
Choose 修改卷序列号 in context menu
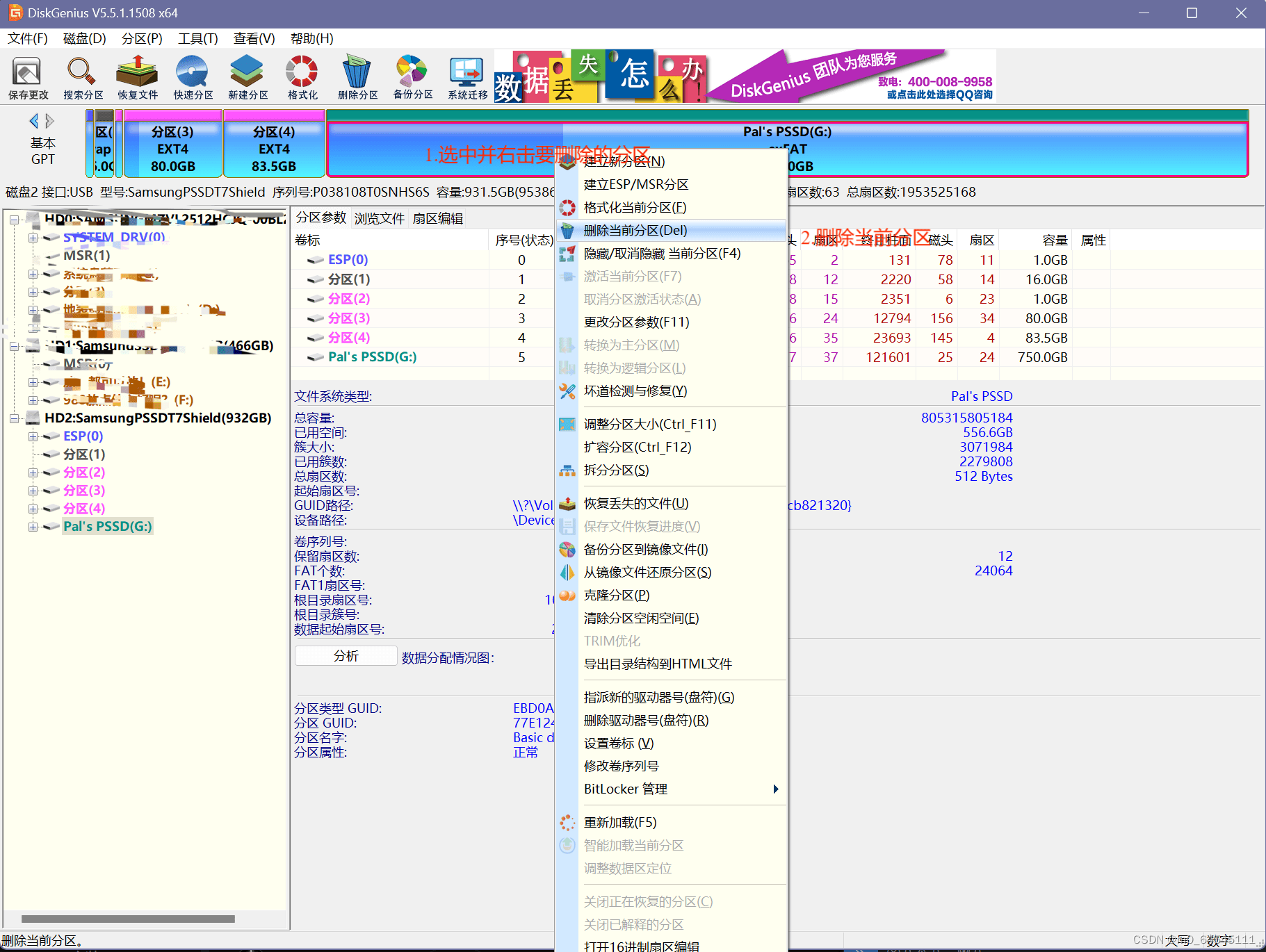[672, 766]
